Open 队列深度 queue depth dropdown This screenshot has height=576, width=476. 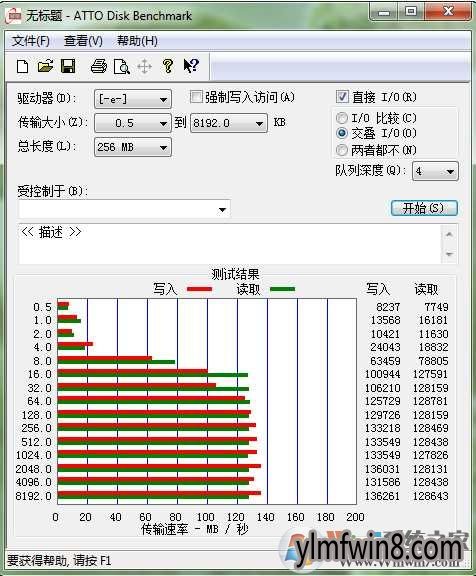(x=435, y=171)
